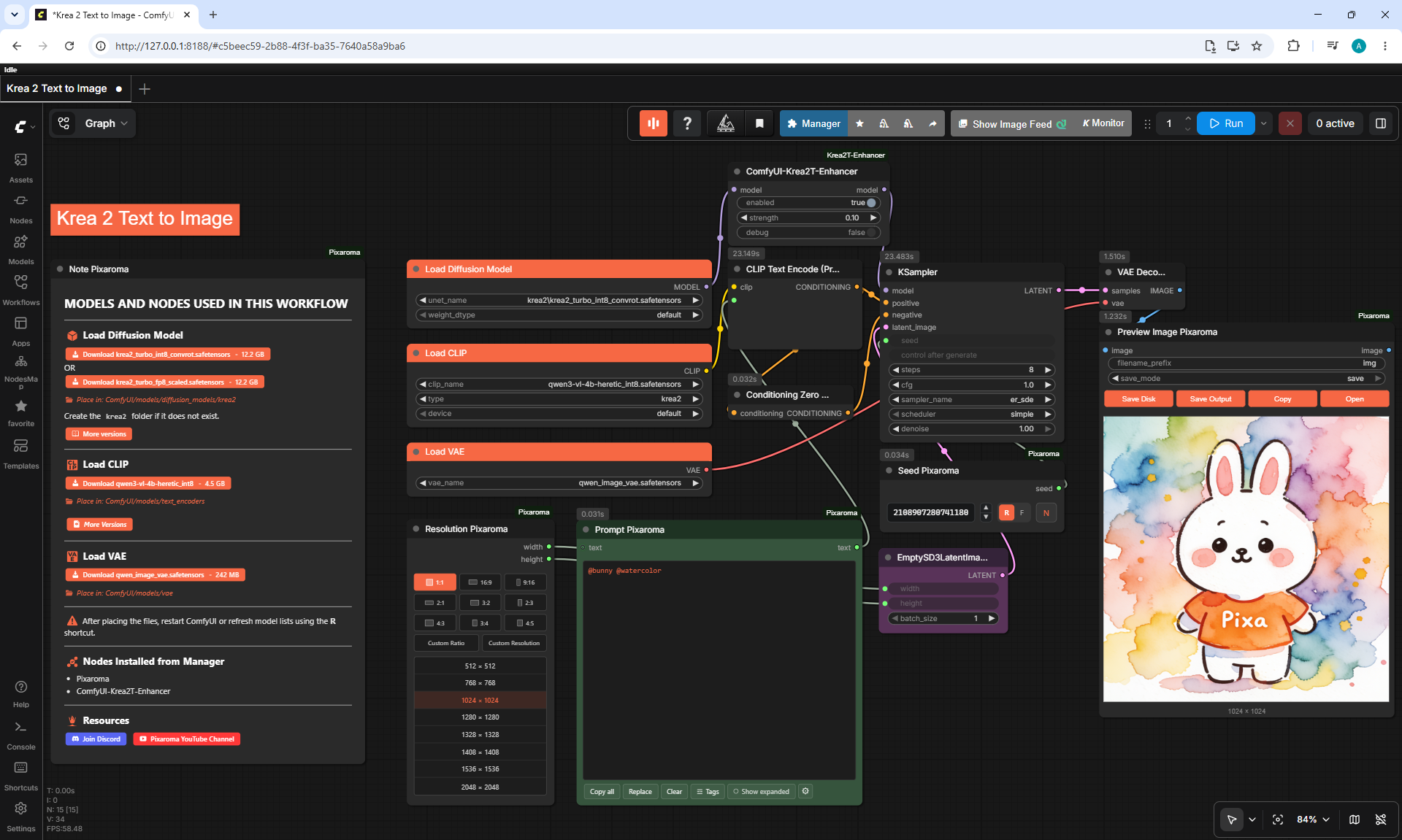Click the orange bars icon in toolbar
The width and height of the screenshot is (1402, 840).
[653, 123]
